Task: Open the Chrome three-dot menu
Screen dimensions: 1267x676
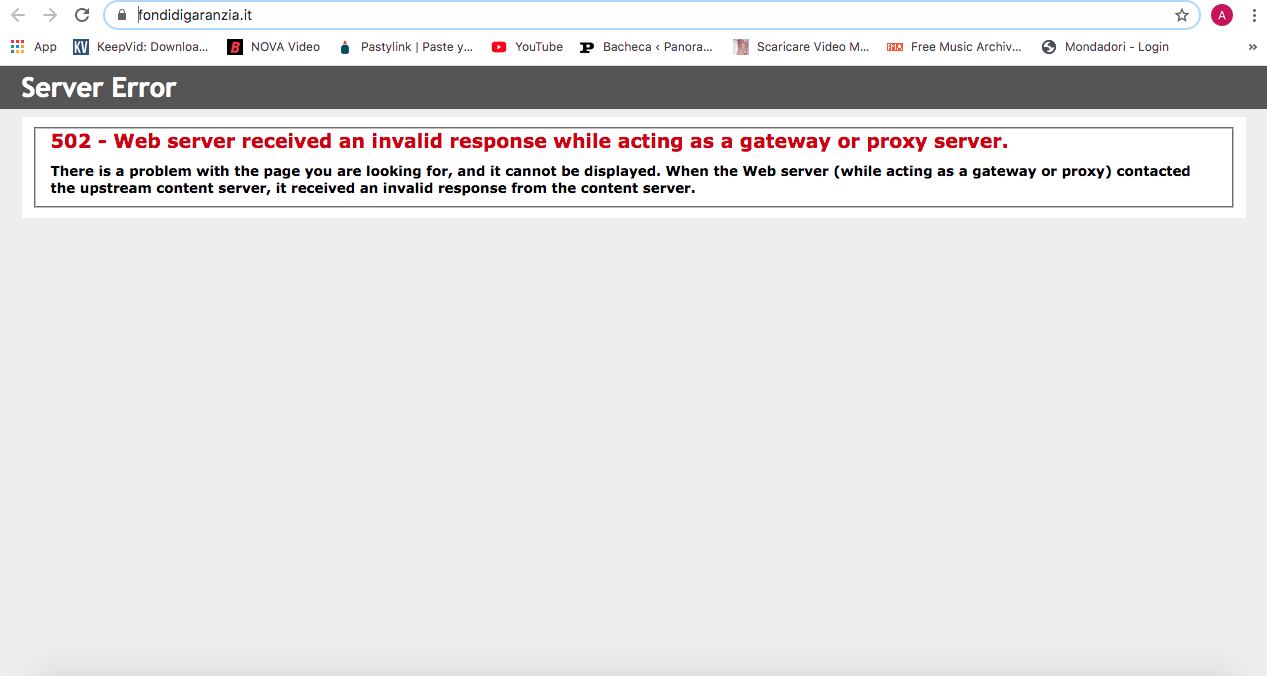Action: (x=1253, y=15)
